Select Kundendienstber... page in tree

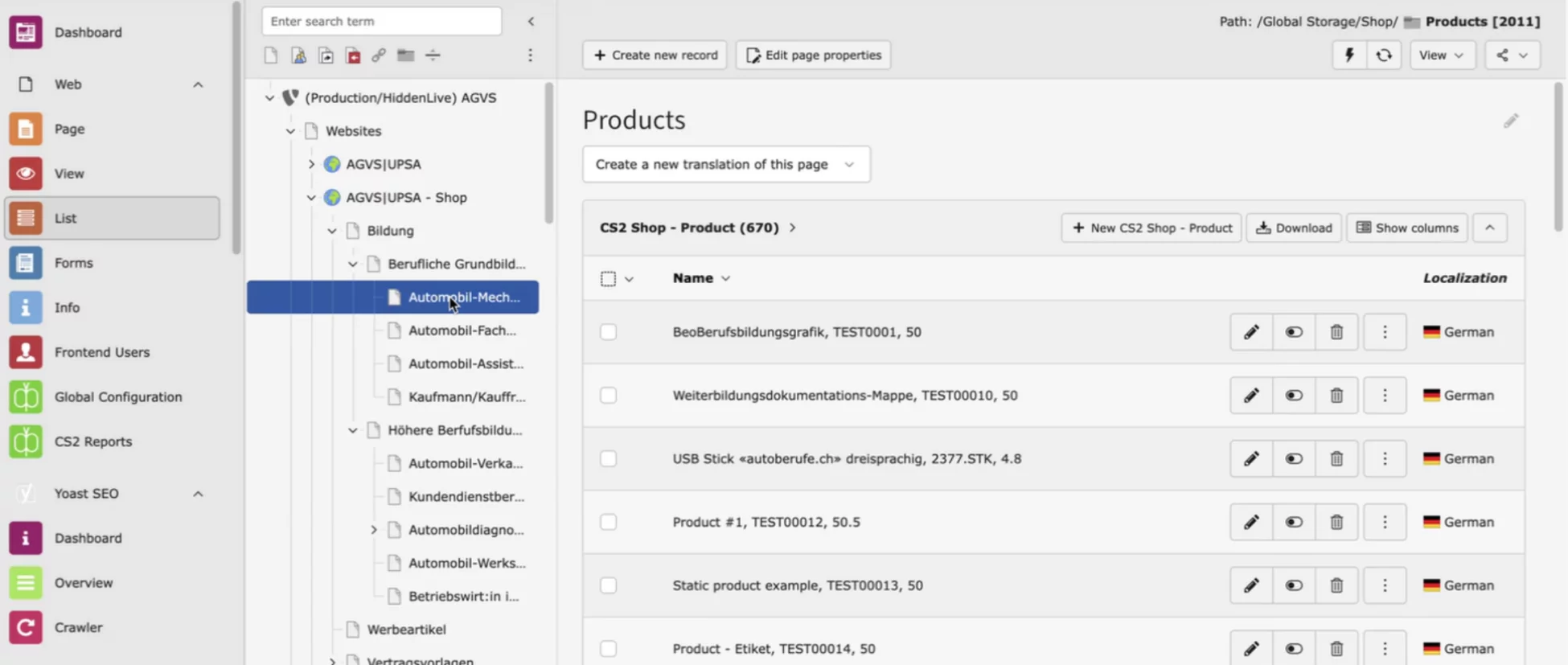(x=466, y=497)
